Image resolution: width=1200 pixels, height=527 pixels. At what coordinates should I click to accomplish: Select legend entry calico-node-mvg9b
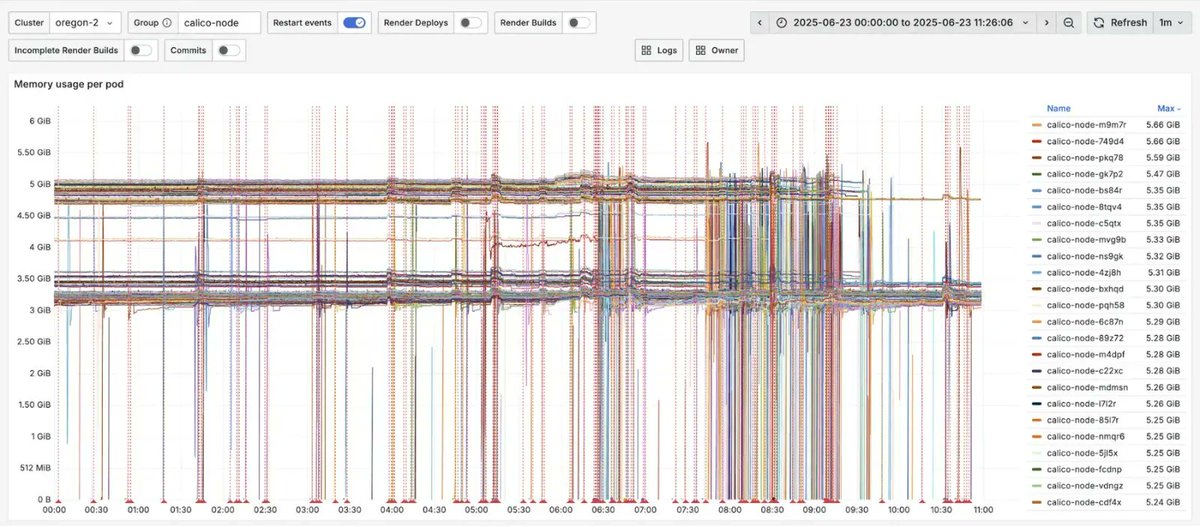(x=1086, y=240)
